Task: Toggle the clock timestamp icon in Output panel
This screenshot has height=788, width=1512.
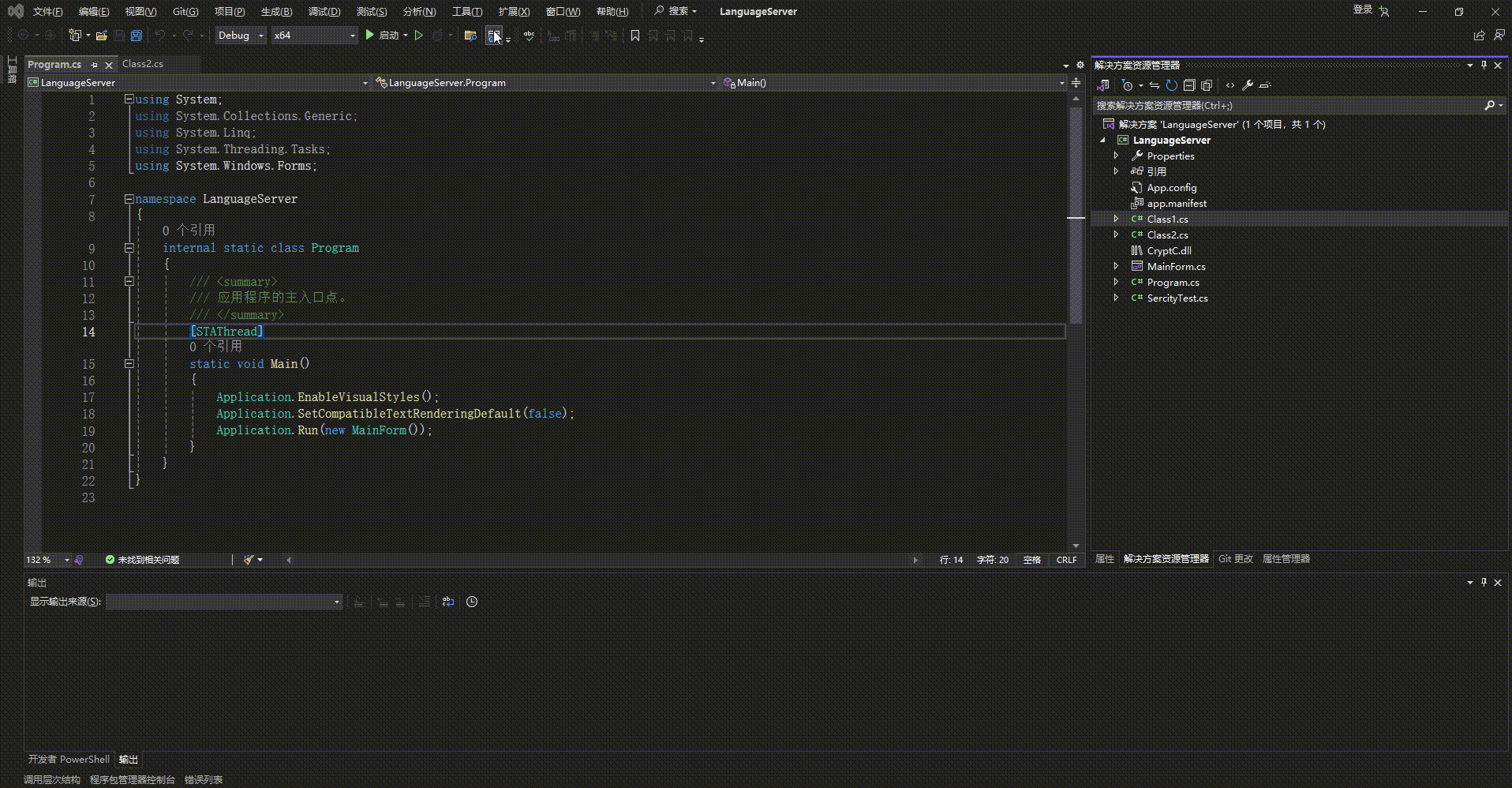Action: click(472, 602)
